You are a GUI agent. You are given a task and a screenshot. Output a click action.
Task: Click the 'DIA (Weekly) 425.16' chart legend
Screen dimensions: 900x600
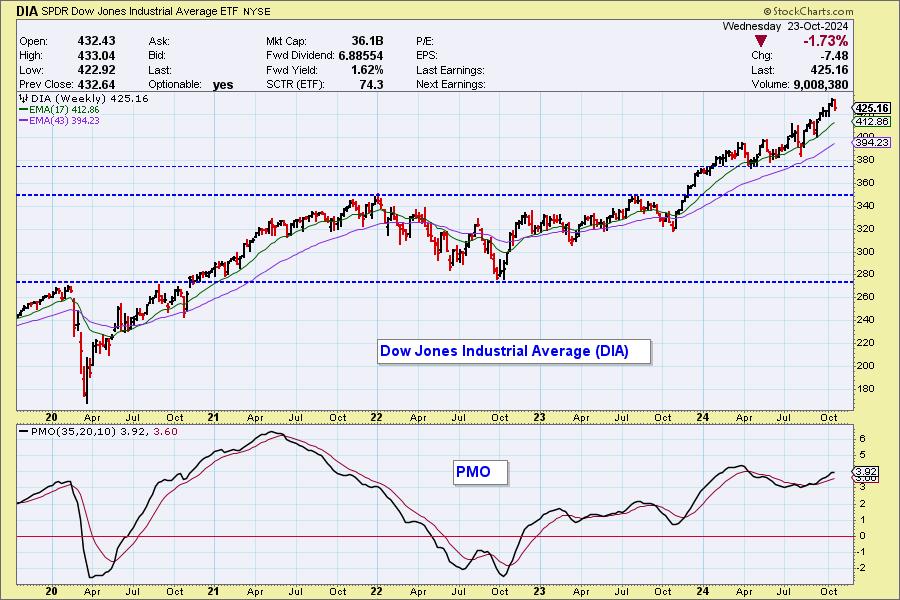(x=84, y=99)
